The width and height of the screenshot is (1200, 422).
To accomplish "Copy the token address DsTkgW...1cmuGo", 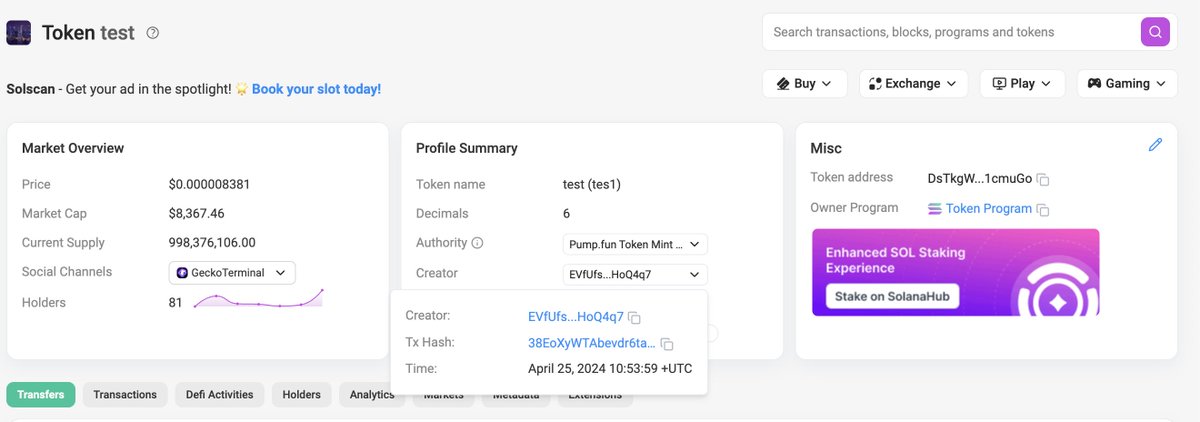I will [x=1042, y=180].
